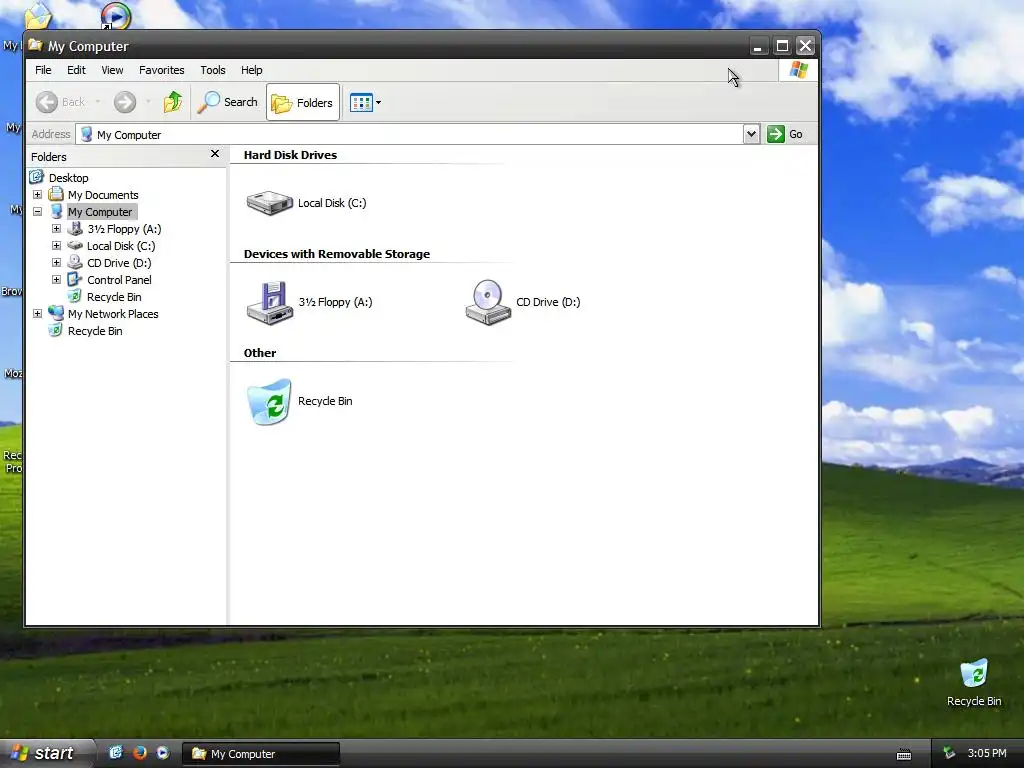The image size is (1024, 768).
Task: Expand Control Panel tree node
Action: click(56, 280)
